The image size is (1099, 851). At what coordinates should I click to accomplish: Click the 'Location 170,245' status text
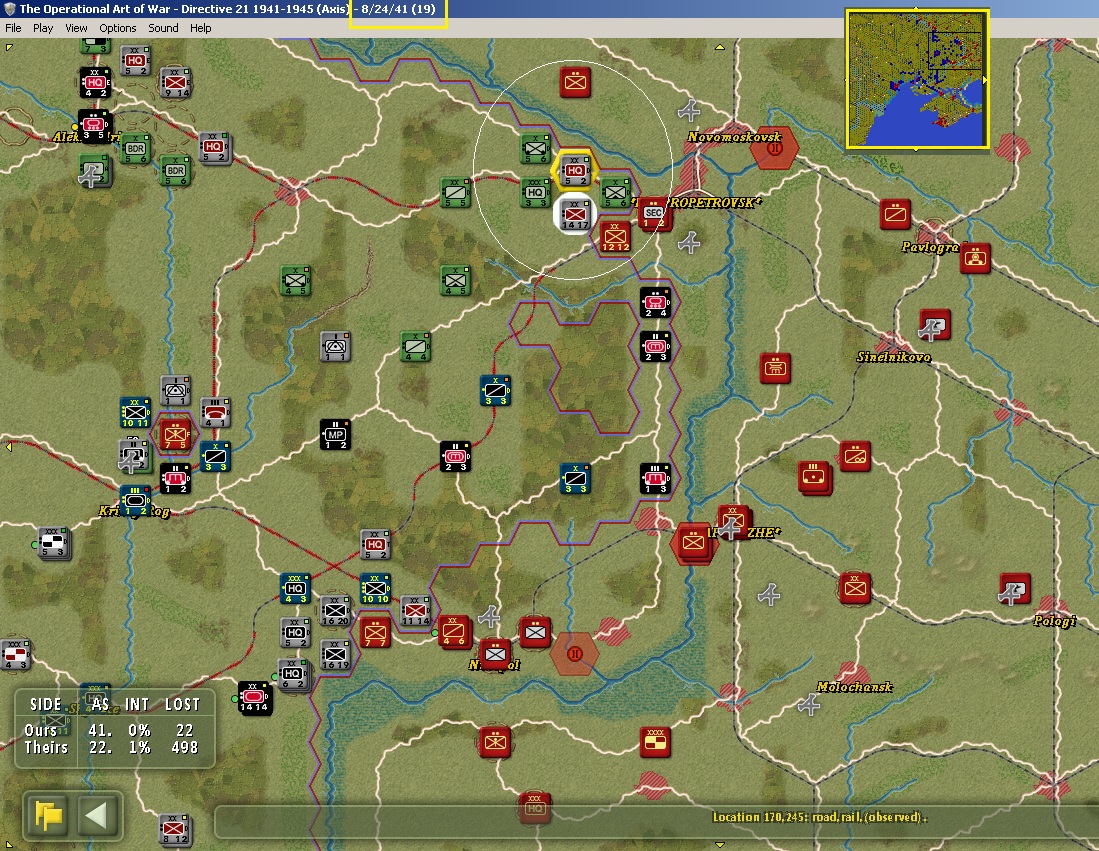click(x=819, y=817)
